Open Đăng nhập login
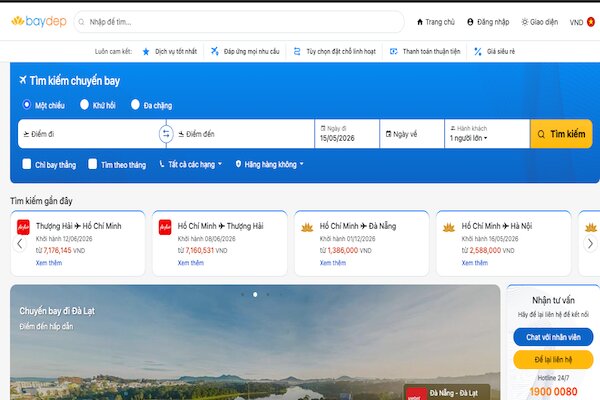Viewport: 600px width, 400px height. point(488,22)
